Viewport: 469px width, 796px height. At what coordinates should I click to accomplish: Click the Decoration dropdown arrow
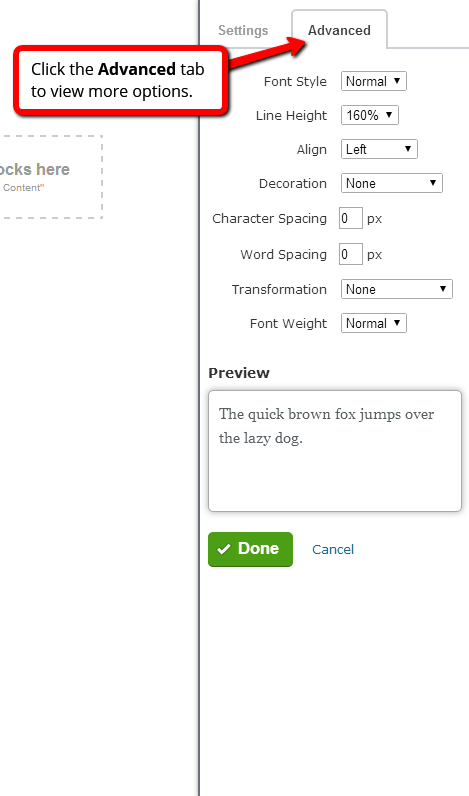pos(433,183)
